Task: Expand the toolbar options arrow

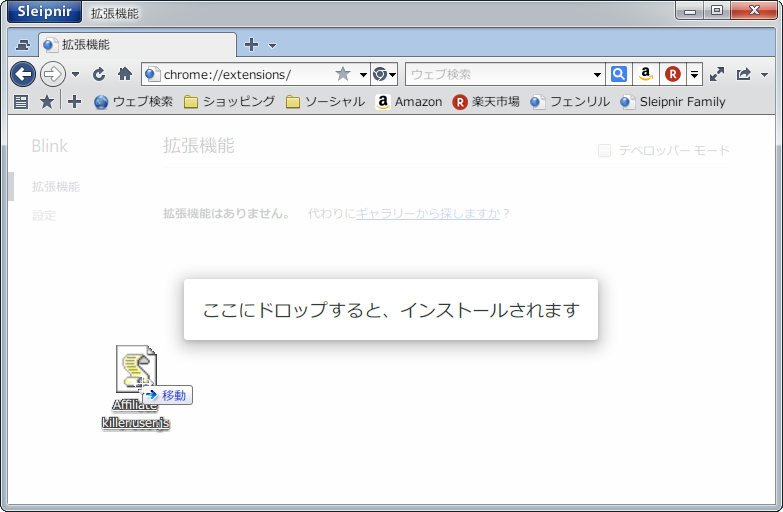Action: point(764,75)
